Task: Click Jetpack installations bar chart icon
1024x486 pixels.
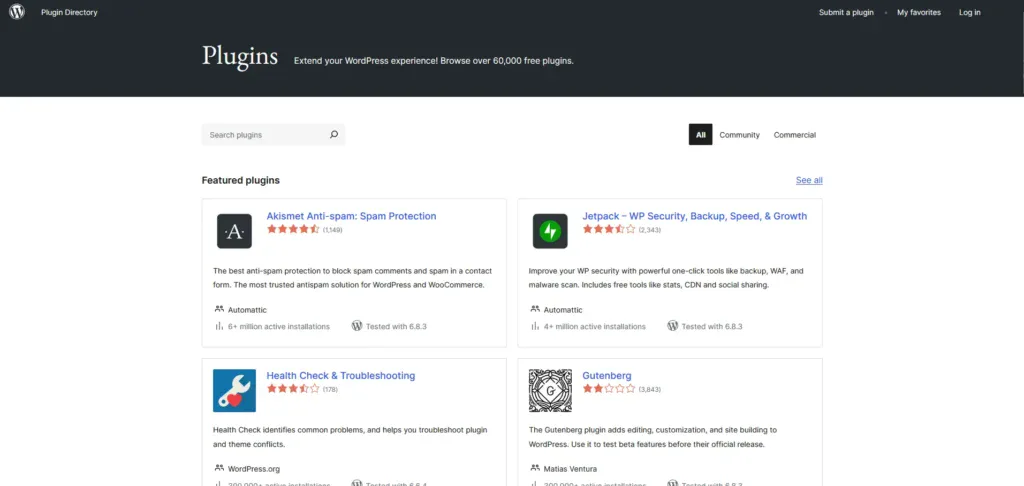Action: (535, 326)
